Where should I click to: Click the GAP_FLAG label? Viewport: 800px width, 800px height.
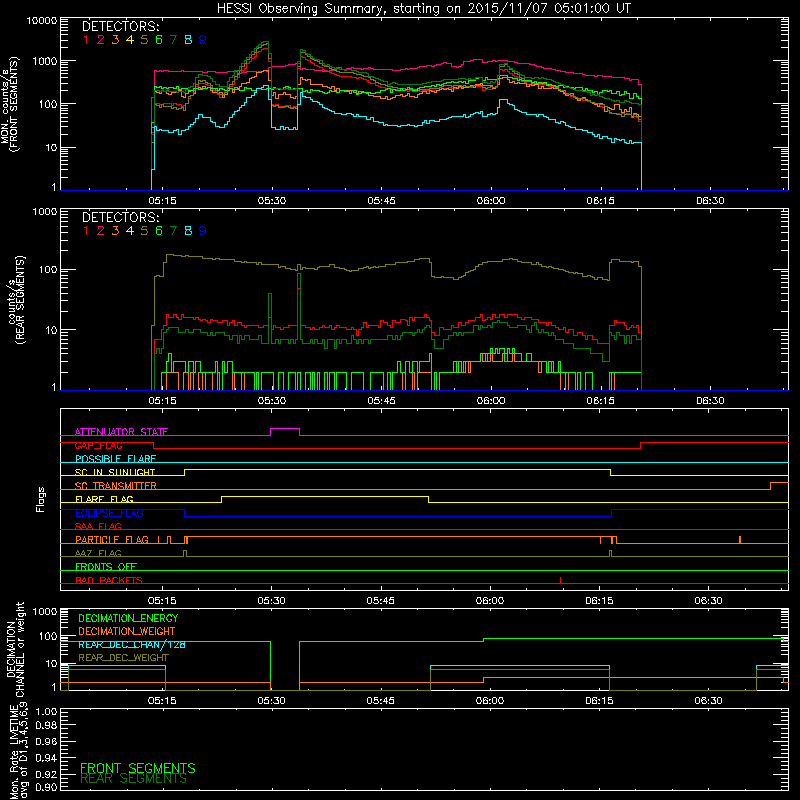pos(98,445)
